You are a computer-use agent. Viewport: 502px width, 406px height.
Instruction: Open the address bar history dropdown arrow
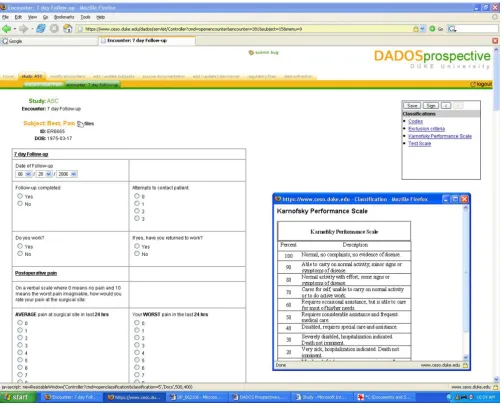click(423, 29)
